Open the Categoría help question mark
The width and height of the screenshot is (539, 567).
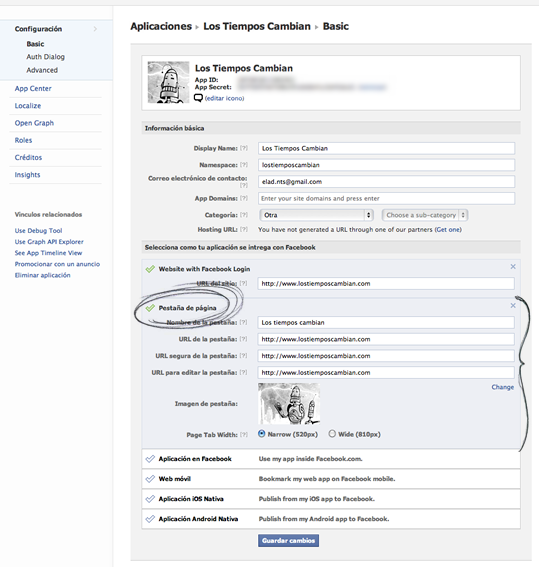(x=244, y=215)
